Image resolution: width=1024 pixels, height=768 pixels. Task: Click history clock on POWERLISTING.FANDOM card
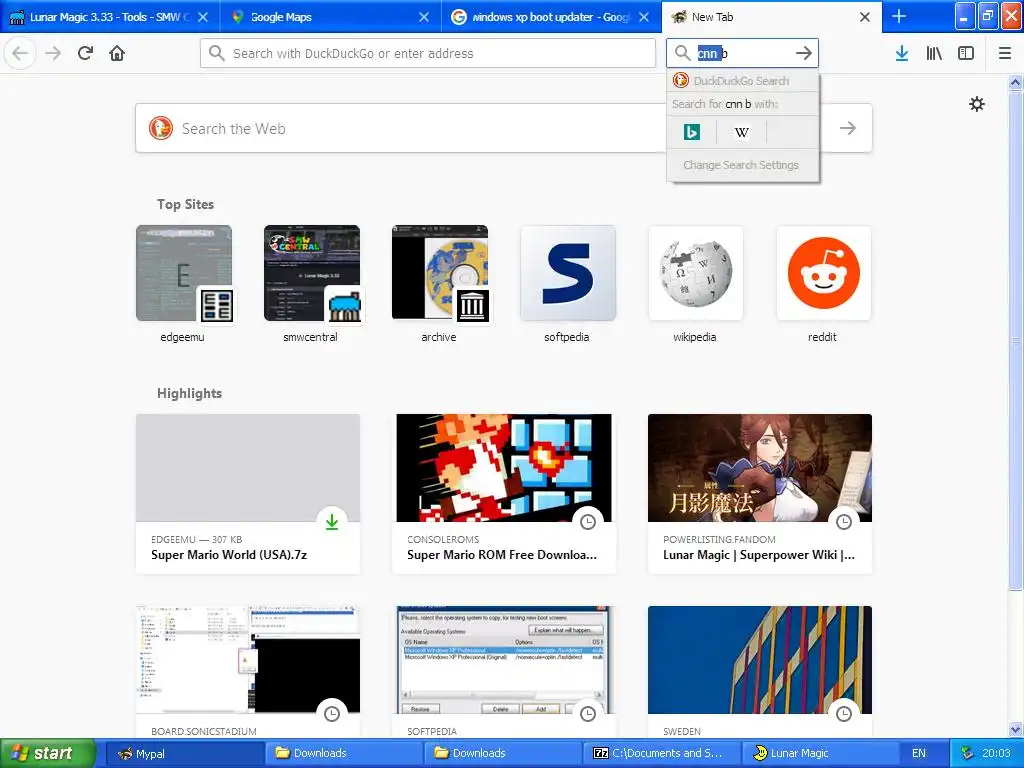pyautogui.click(x=844, y=521)
